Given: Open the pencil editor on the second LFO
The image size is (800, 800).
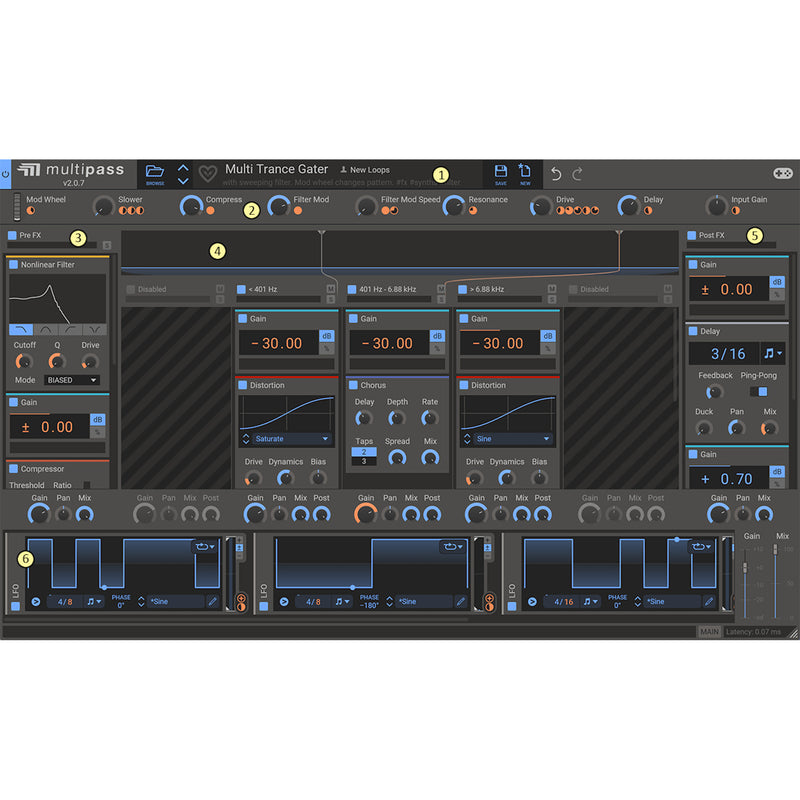Looking at the screenshot, I should [x=460, y=602].
